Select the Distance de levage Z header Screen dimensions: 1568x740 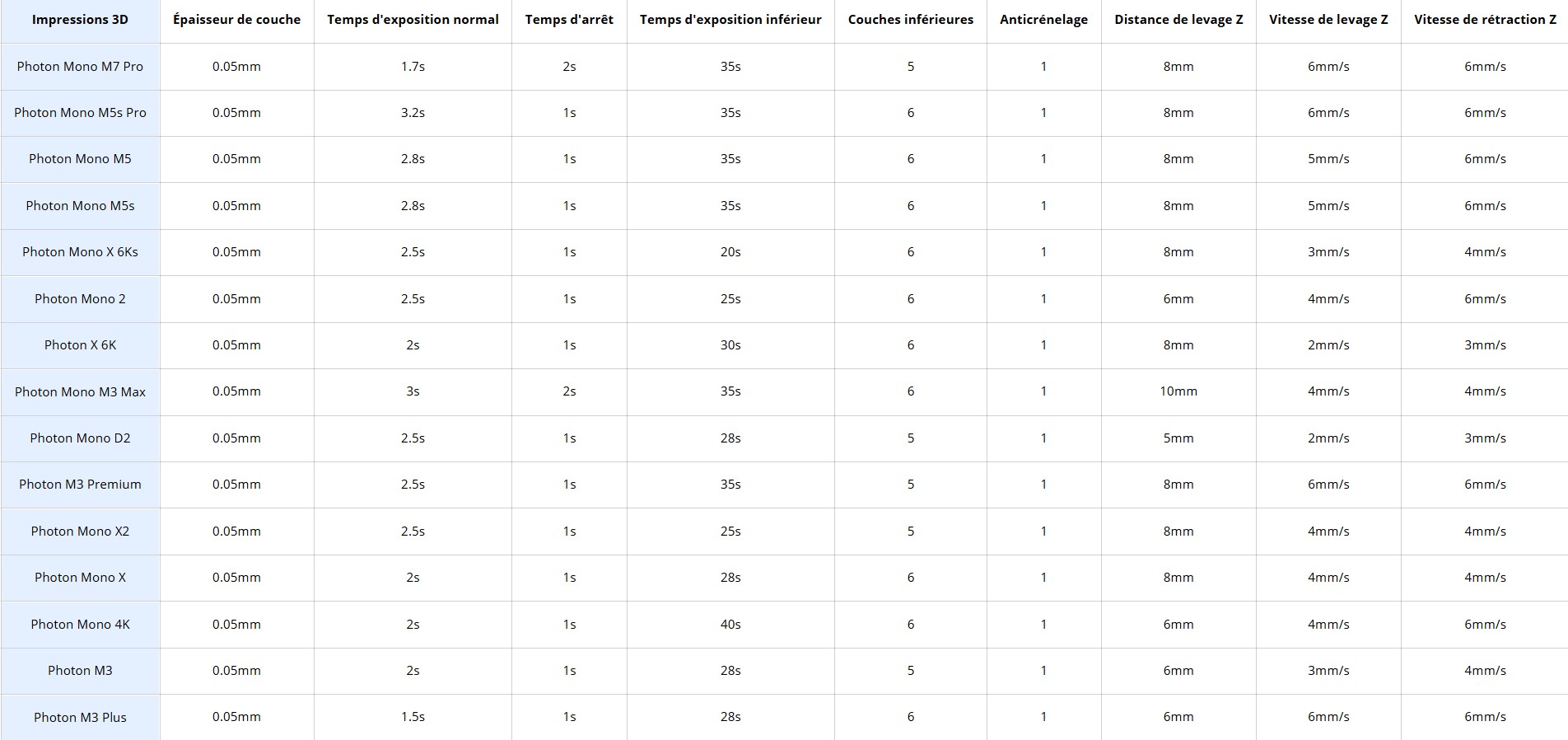click(1178, 20)
